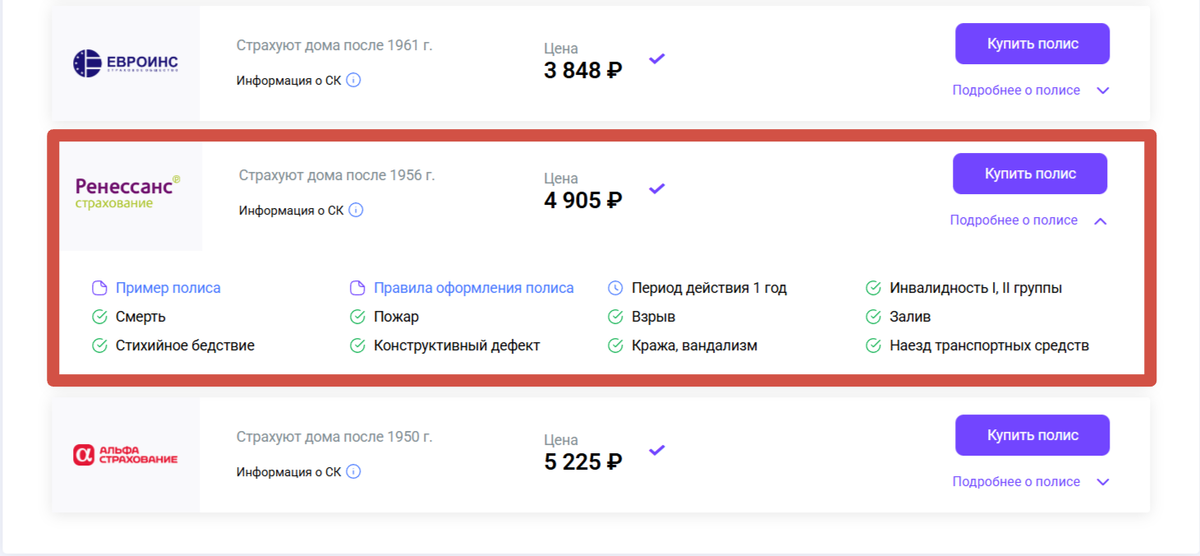Screen dimensions: 1200x556
Task: Click the text Страхуют дома после 1956 г.
Action: (337, 175)
